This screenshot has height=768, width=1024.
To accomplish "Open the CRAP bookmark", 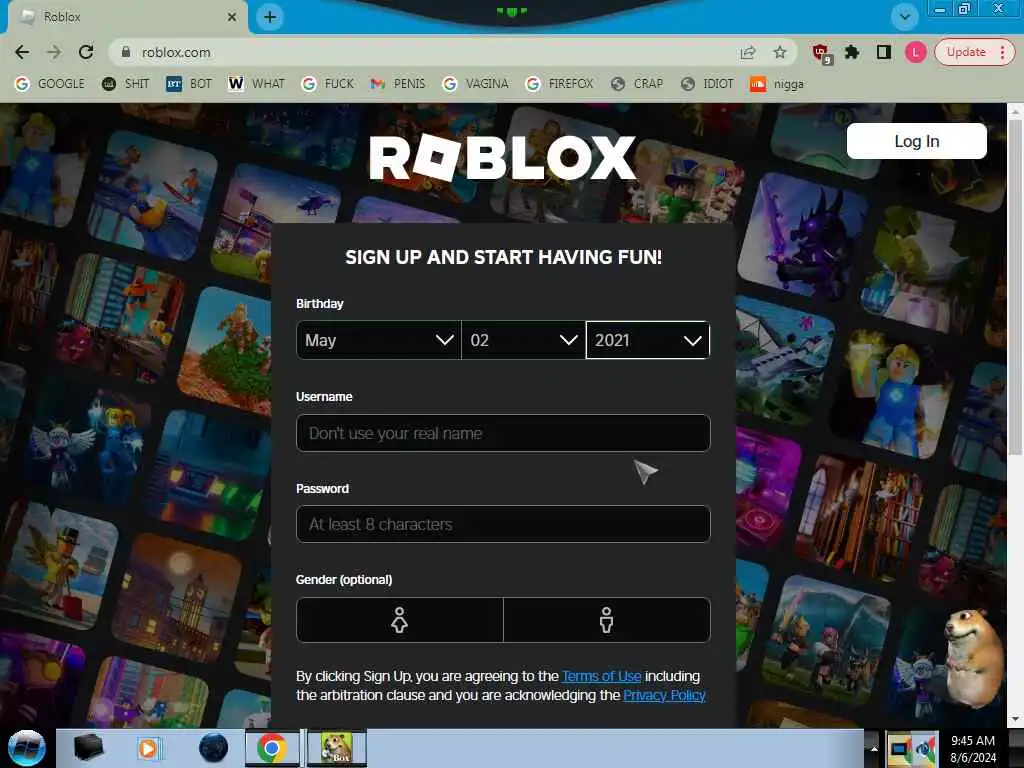I will point(637,84).
